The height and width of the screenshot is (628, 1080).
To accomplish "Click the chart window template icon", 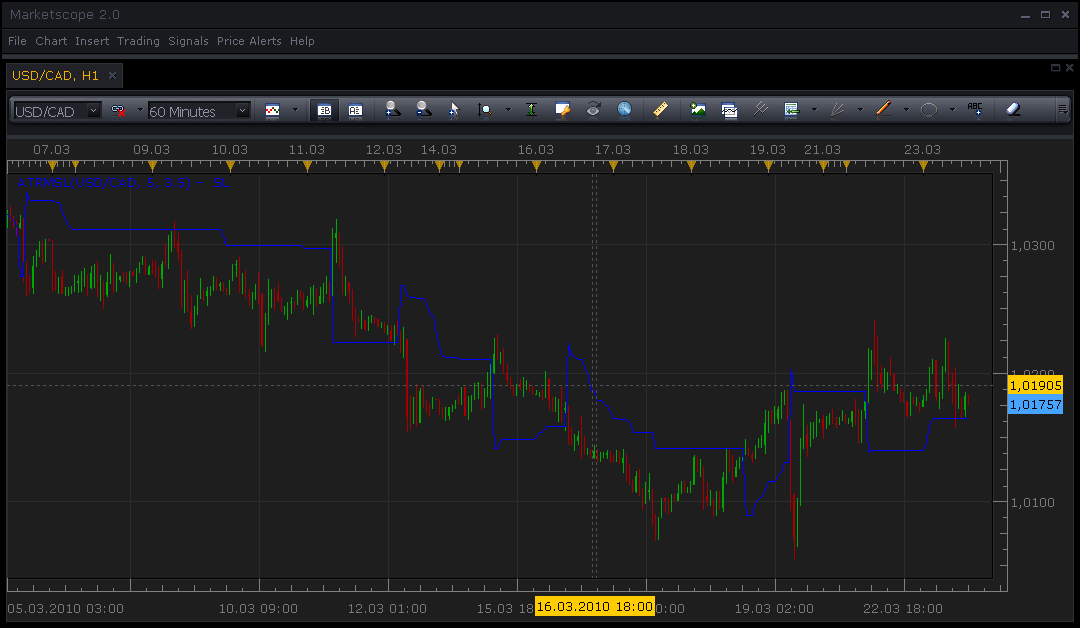I will point(729,109).
